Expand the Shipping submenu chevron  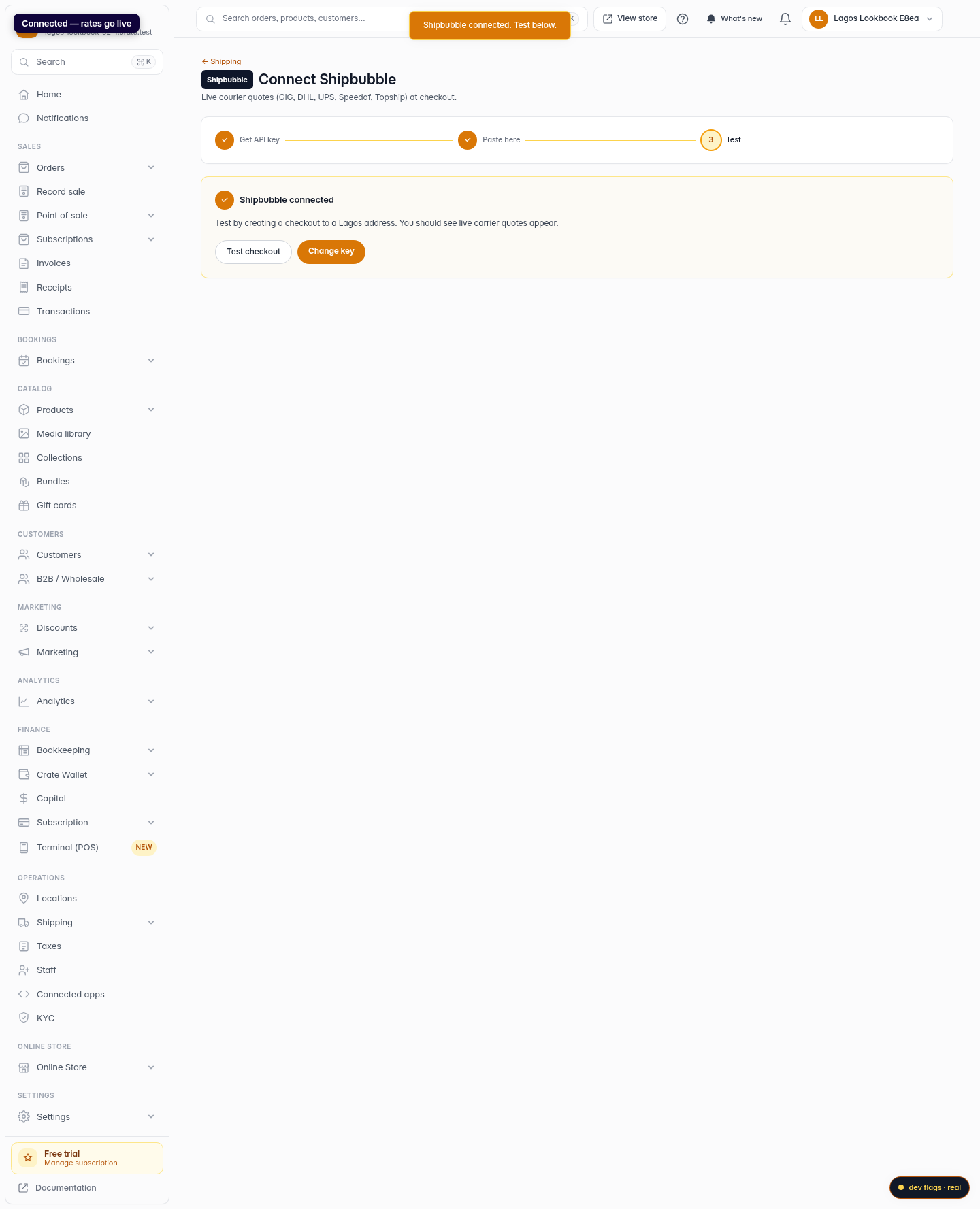(151, 923)
